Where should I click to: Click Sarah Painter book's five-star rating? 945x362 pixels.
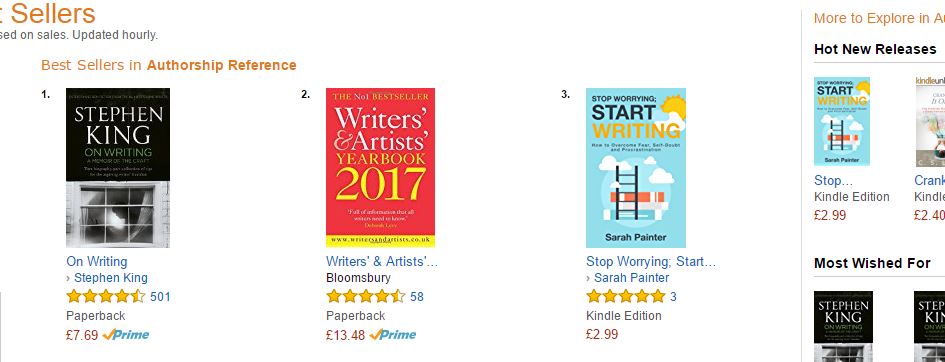[x=626, y=296]
